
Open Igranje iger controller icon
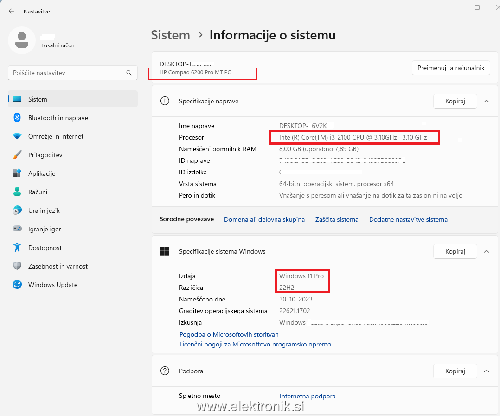pos(17,229)
